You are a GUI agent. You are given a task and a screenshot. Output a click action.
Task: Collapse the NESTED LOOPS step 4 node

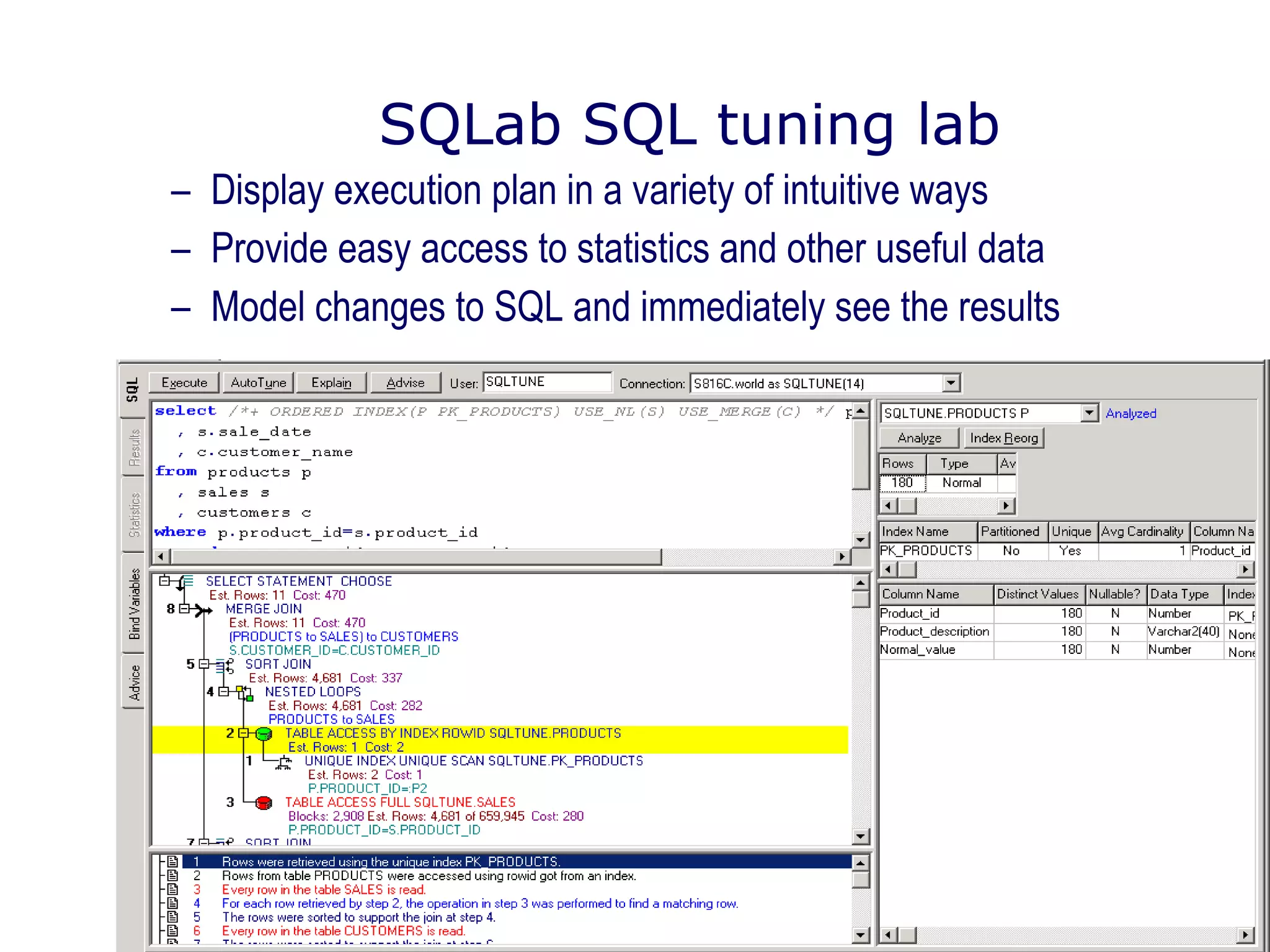[223, 691]
